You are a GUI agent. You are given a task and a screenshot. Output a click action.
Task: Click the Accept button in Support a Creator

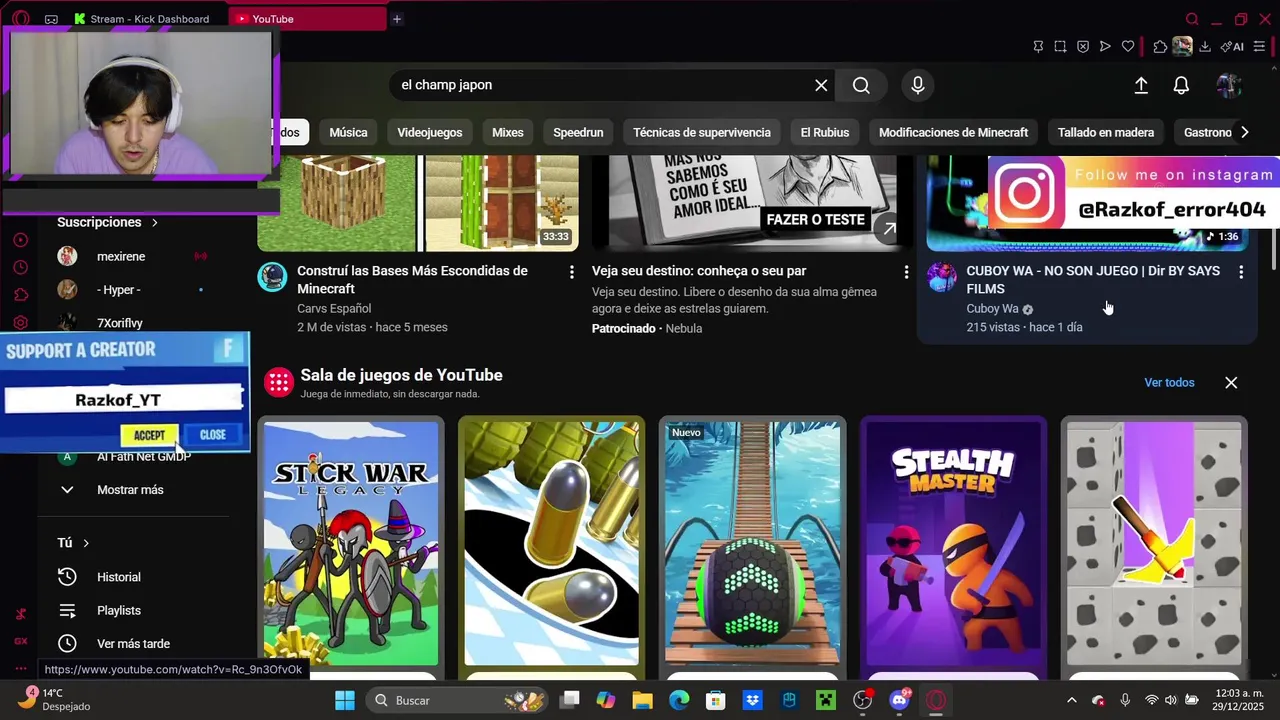(x=149, y=435)
